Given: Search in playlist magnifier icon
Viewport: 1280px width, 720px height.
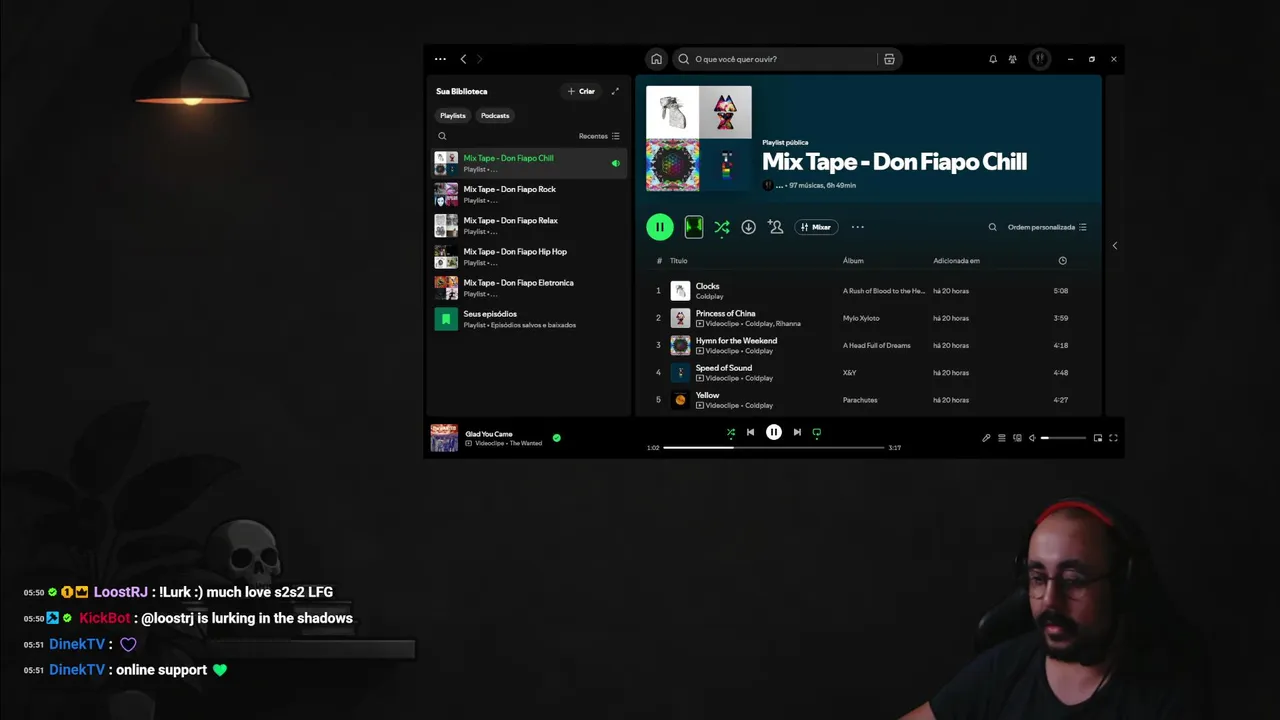Looking at the screenshot, I should [992, 227].
